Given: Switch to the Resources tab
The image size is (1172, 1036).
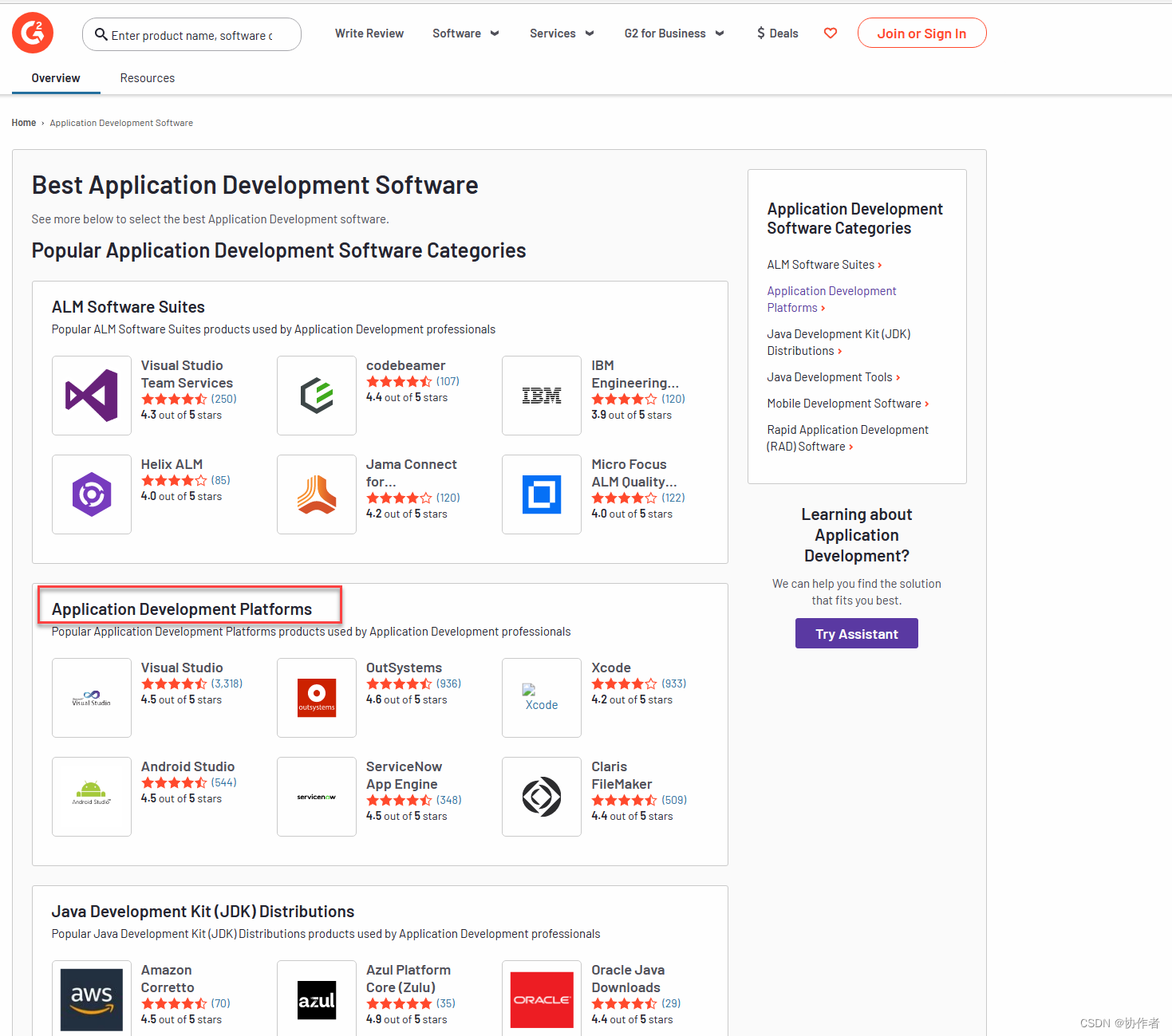Looking at the screenshot, I should tap(148, 78).
